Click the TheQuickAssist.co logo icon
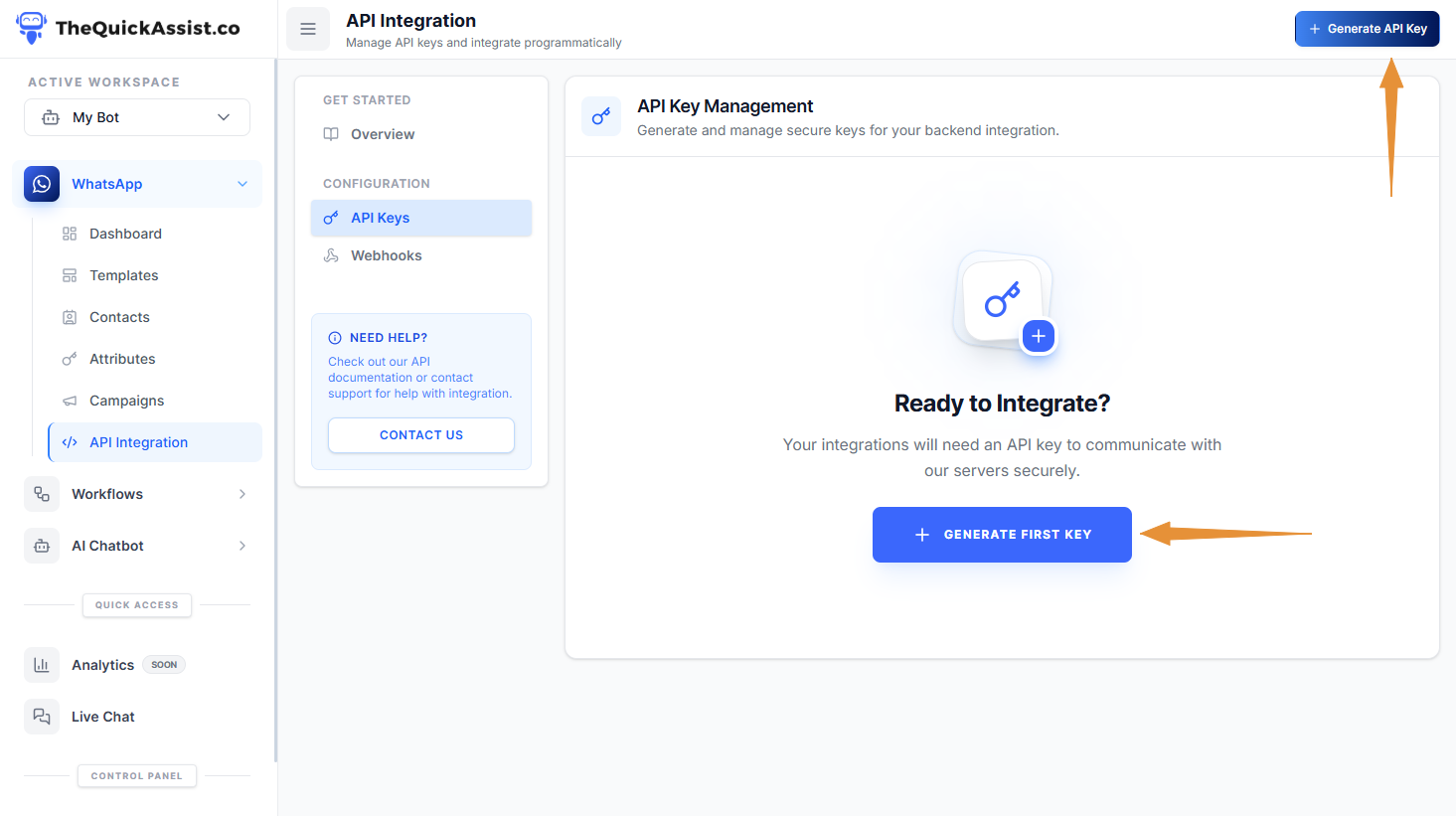Viewport: 1456px width, 816px height. (x=30, y=28)
